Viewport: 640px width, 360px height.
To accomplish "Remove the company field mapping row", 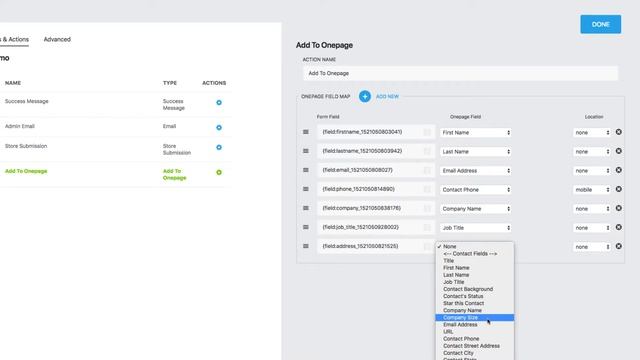I will coord(619,208).
